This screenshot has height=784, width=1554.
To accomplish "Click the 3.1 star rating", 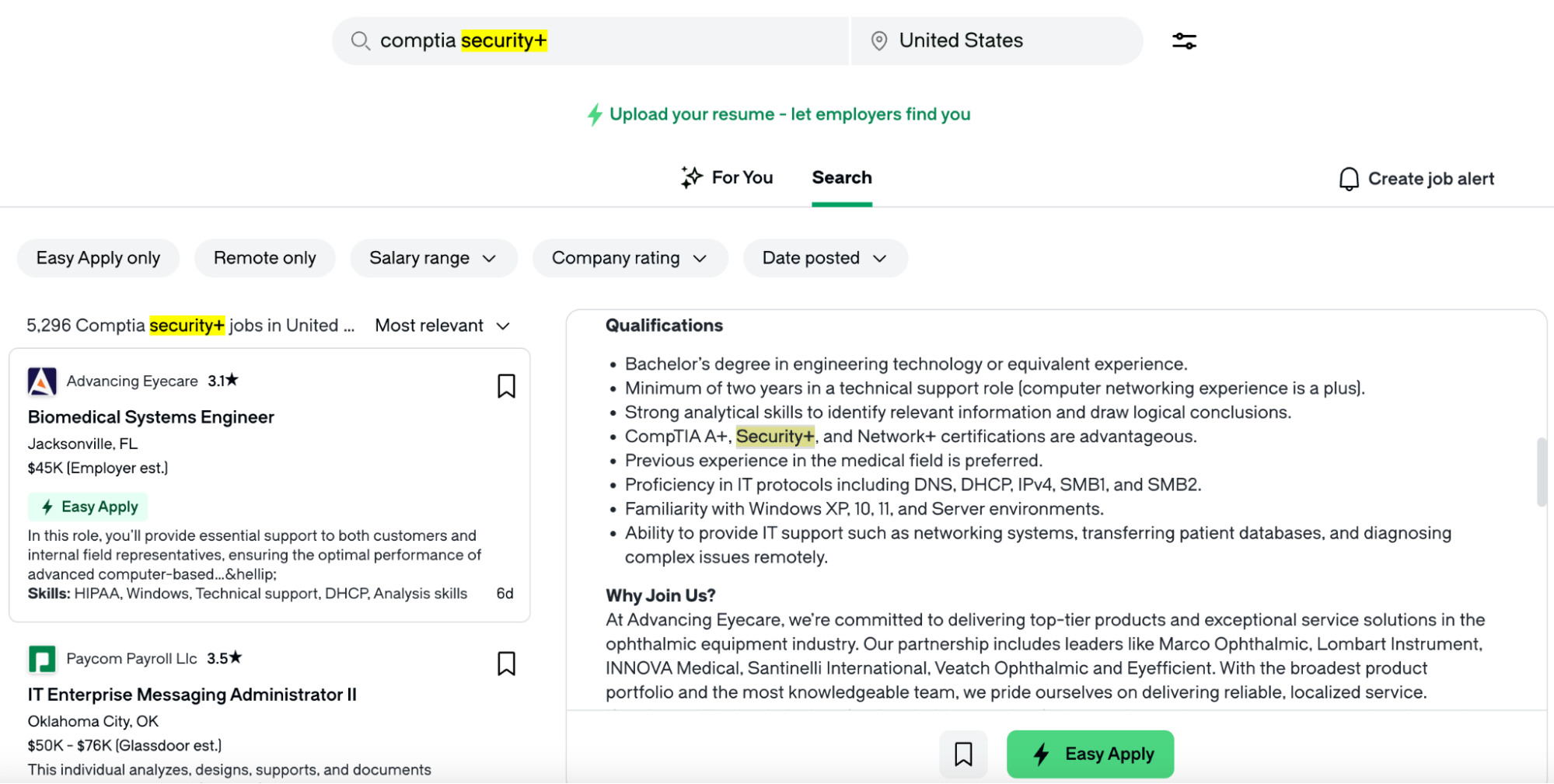I will (x=223, y=381).
